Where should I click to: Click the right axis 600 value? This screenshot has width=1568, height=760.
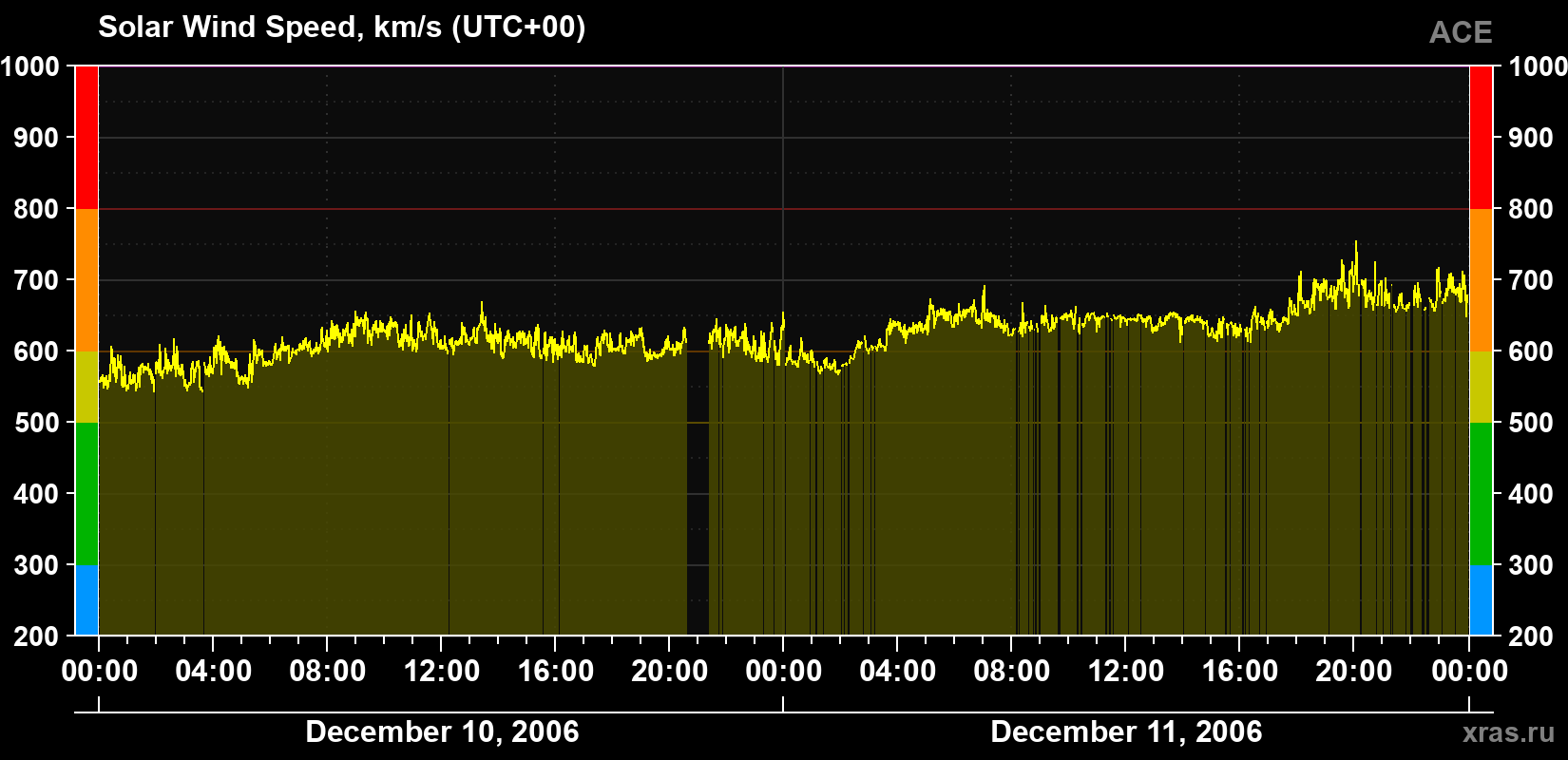pos(1531,351)
